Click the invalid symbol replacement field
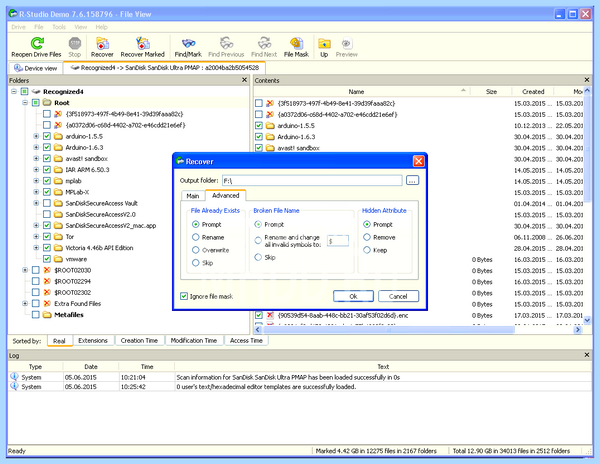 338,241
